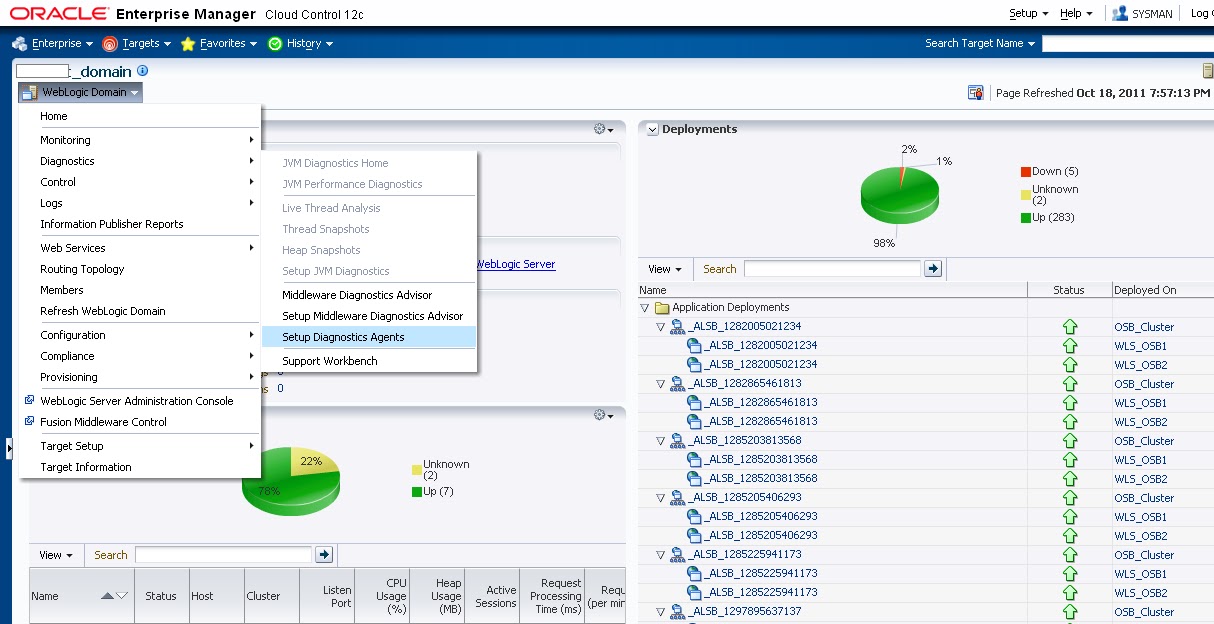
Task: Select Information Publisher Reports
Action: tap(140, 224)
